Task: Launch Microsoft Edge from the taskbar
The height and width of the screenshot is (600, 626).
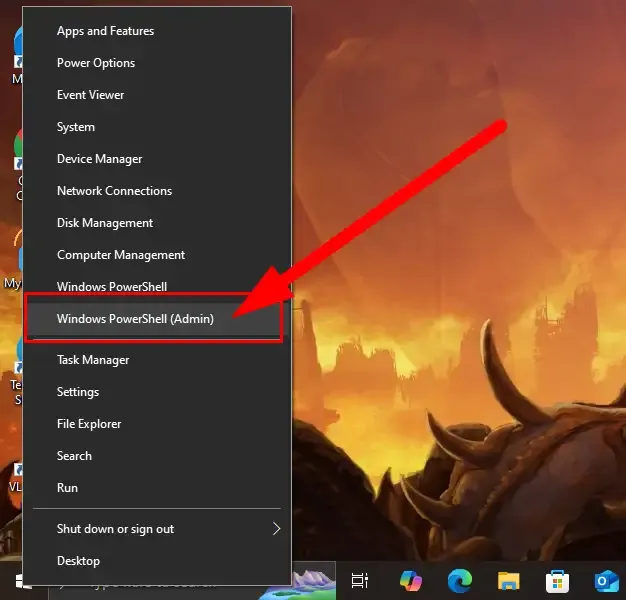Action: (460, 580)
